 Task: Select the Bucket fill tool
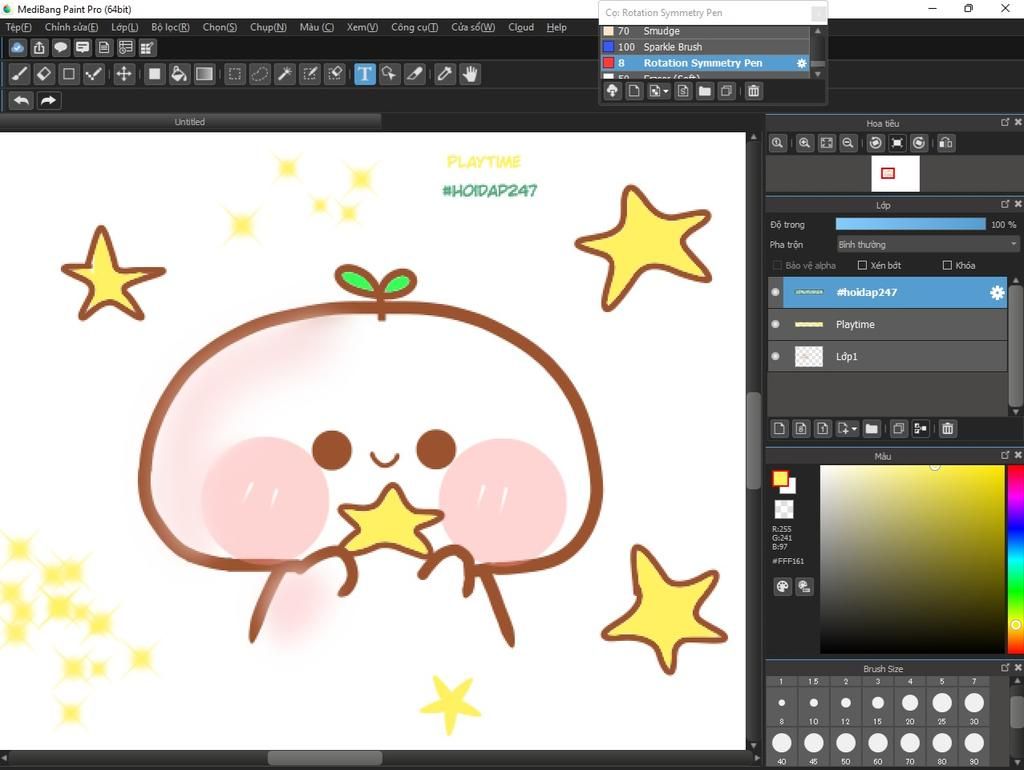pyautogui.click(x=179, y=74)
